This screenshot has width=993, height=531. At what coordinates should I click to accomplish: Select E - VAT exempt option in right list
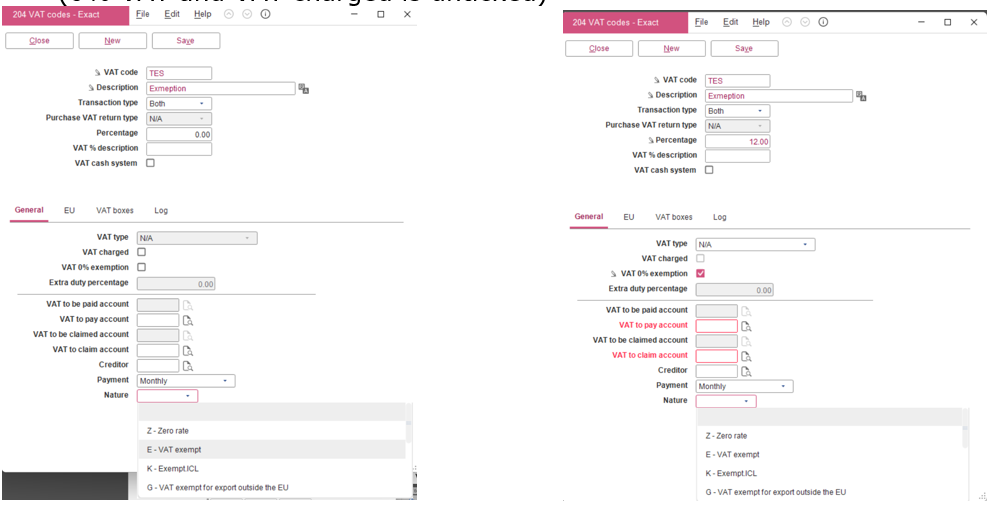pos(830,454)
